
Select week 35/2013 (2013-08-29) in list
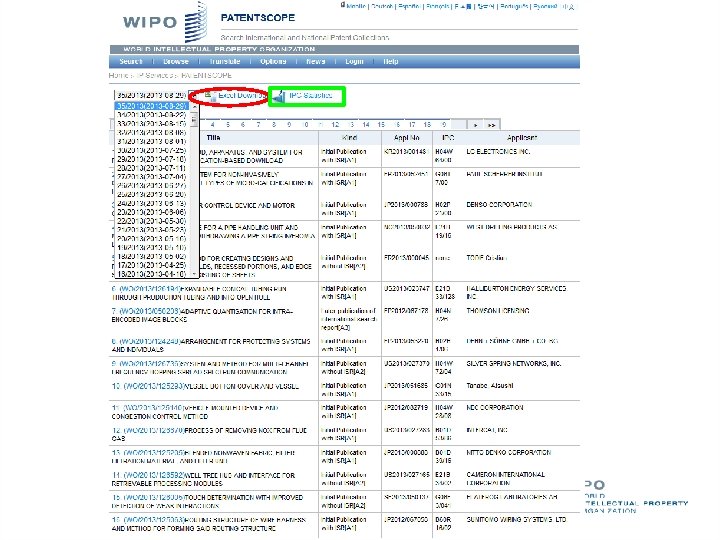152,106
